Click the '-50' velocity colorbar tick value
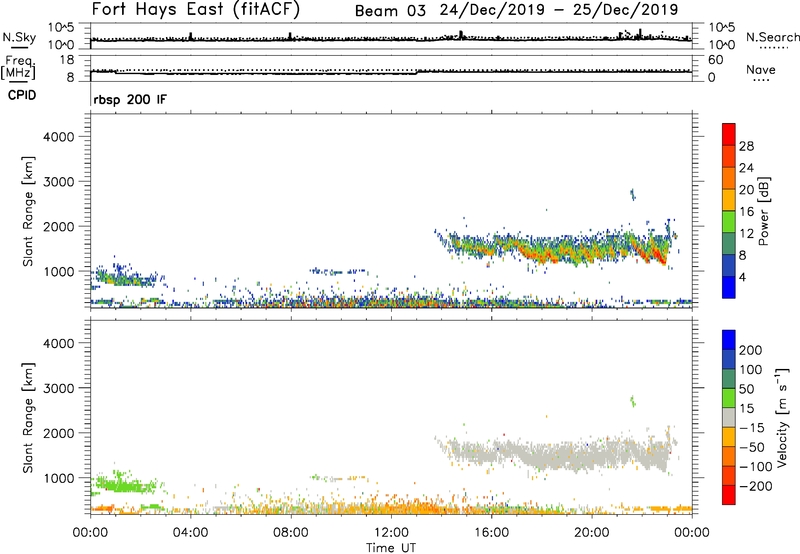Image resolution: width=800 pixels, height=554 pixels. 753,447
